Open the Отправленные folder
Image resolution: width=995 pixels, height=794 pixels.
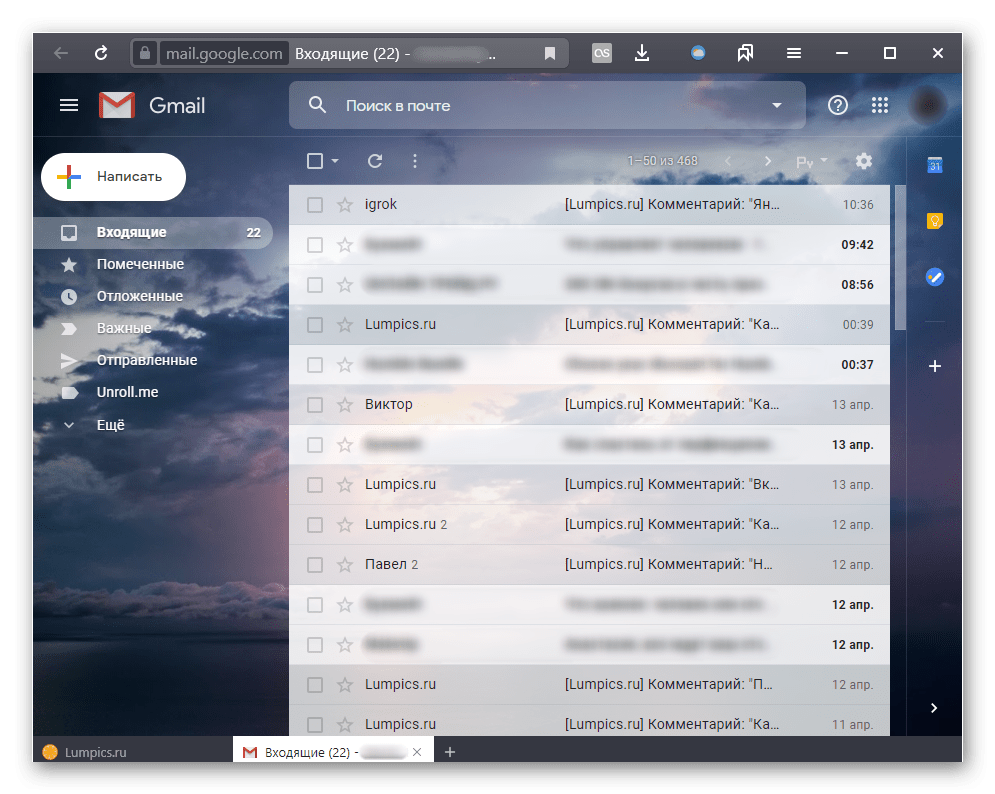pyautogui.click(x=147, y=360)
